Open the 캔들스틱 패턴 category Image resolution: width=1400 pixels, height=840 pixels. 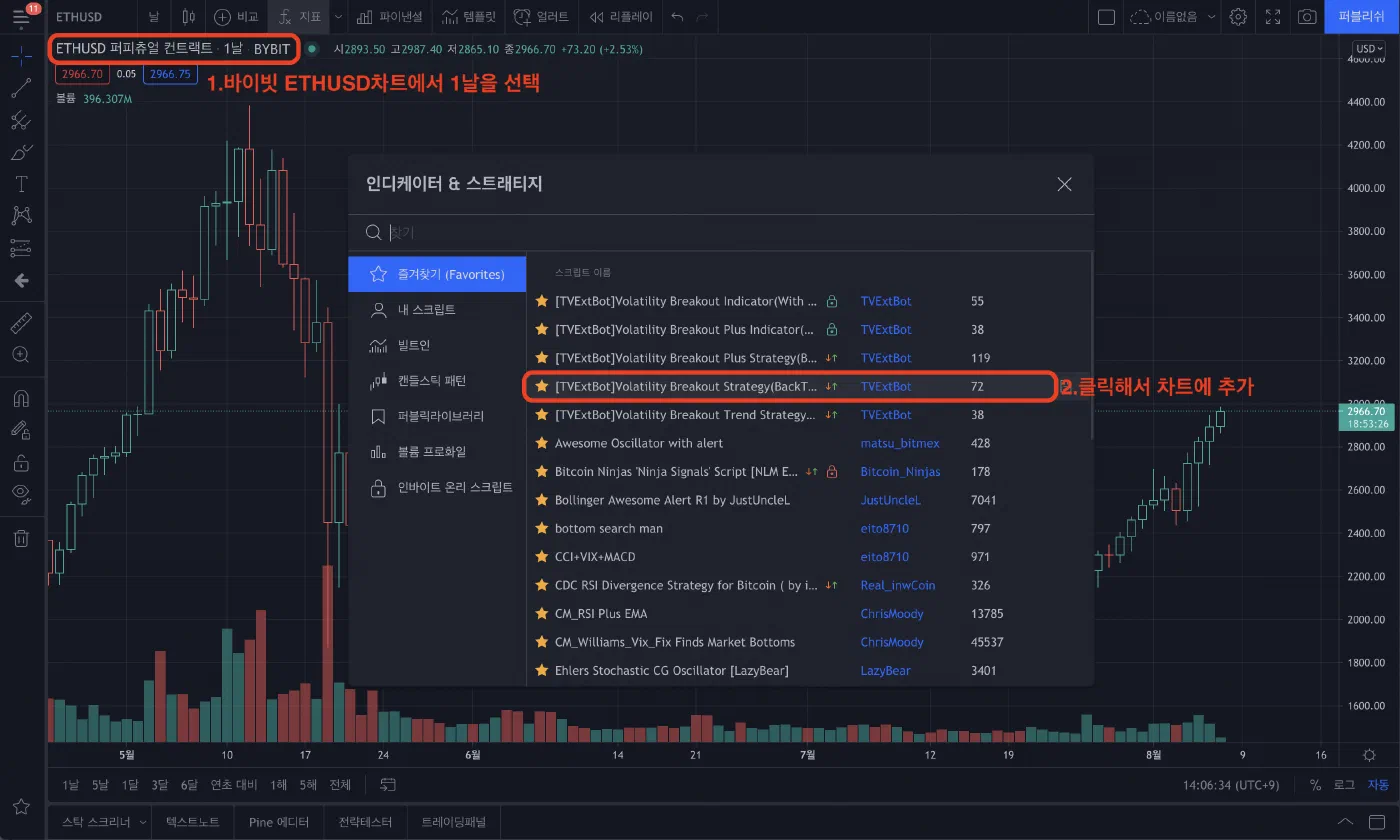point(437,381)
